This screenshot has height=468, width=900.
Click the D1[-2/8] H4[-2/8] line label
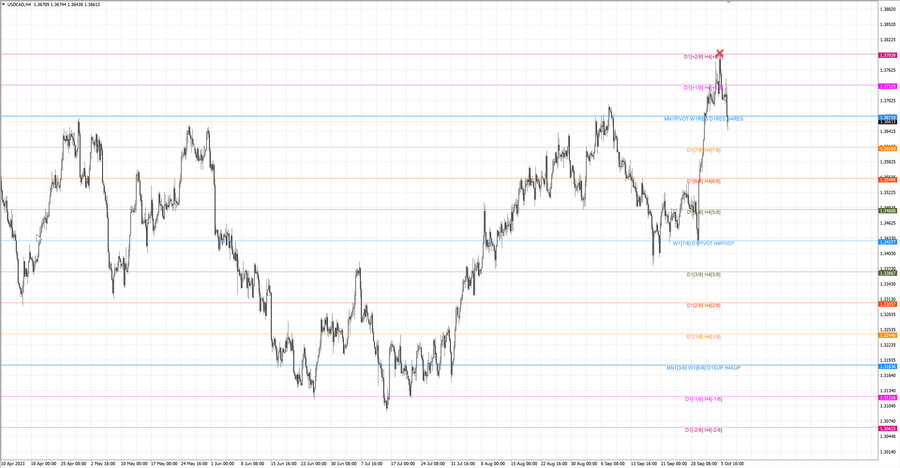703,430
